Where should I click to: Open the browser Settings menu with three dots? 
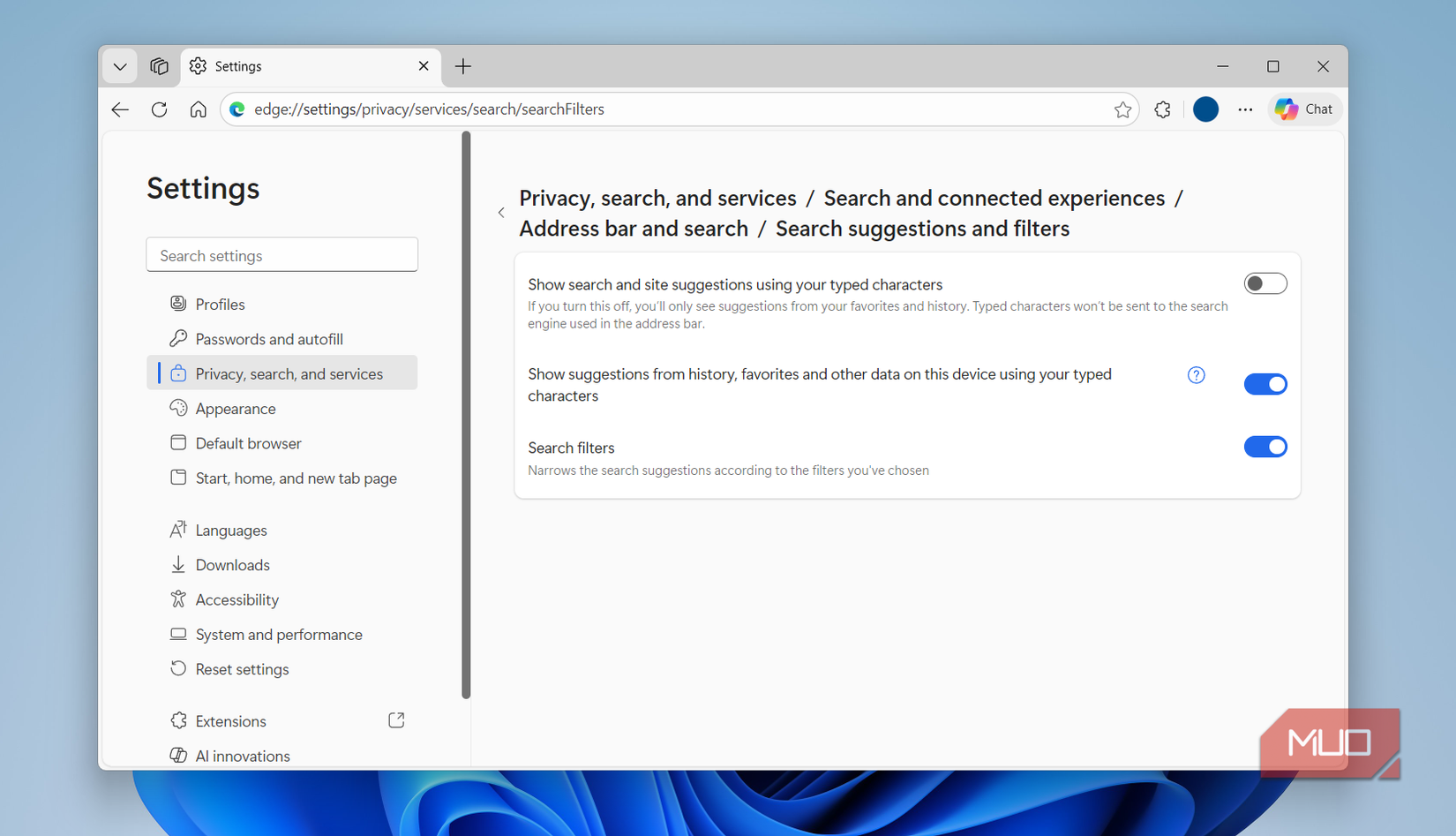point(1246,109)
